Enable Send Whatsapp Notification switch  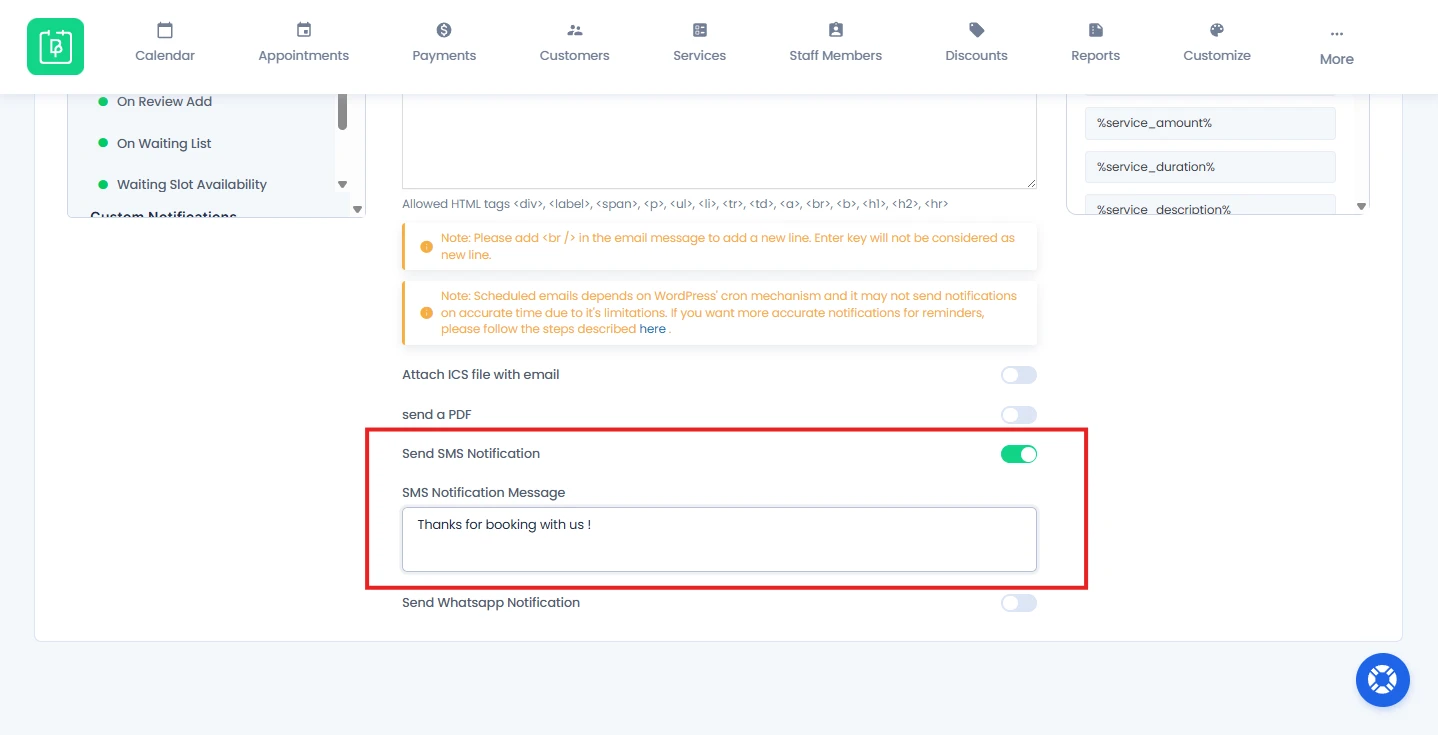(x=1019, y=603)
